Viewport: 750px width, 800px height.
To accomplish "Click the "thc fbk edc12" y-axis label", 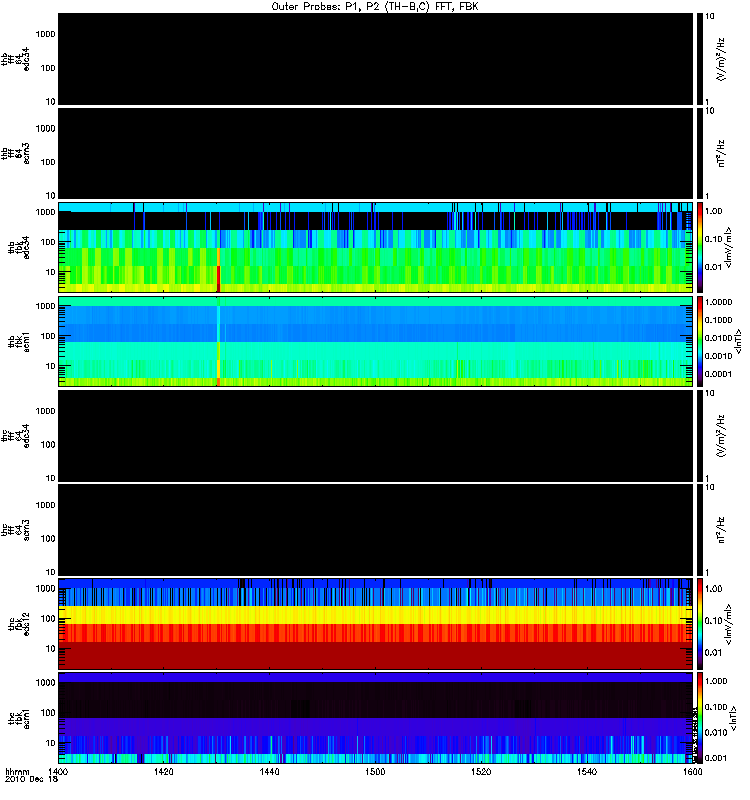I will (19, 624).
